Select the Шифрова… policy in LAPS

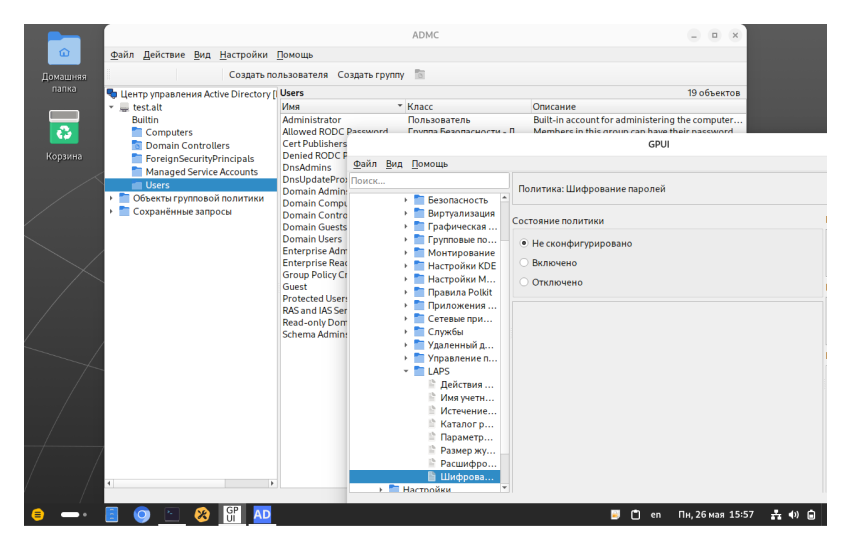pos(424,476)
